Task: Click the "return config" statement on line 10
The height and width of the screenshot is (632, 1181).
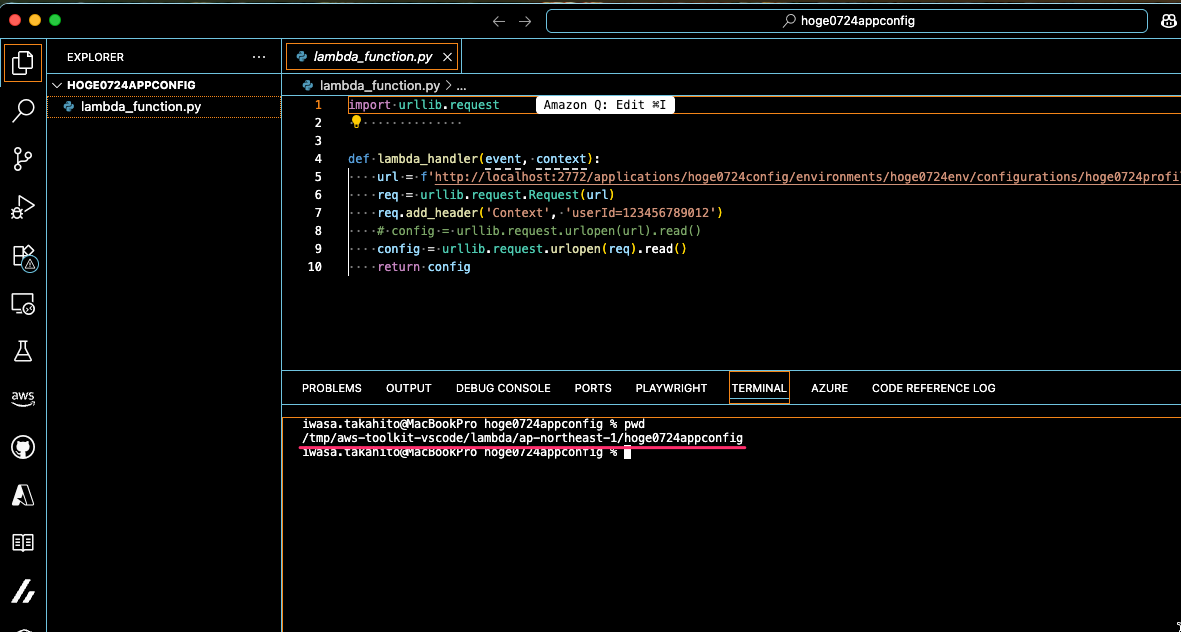Action: click(424, 267)
